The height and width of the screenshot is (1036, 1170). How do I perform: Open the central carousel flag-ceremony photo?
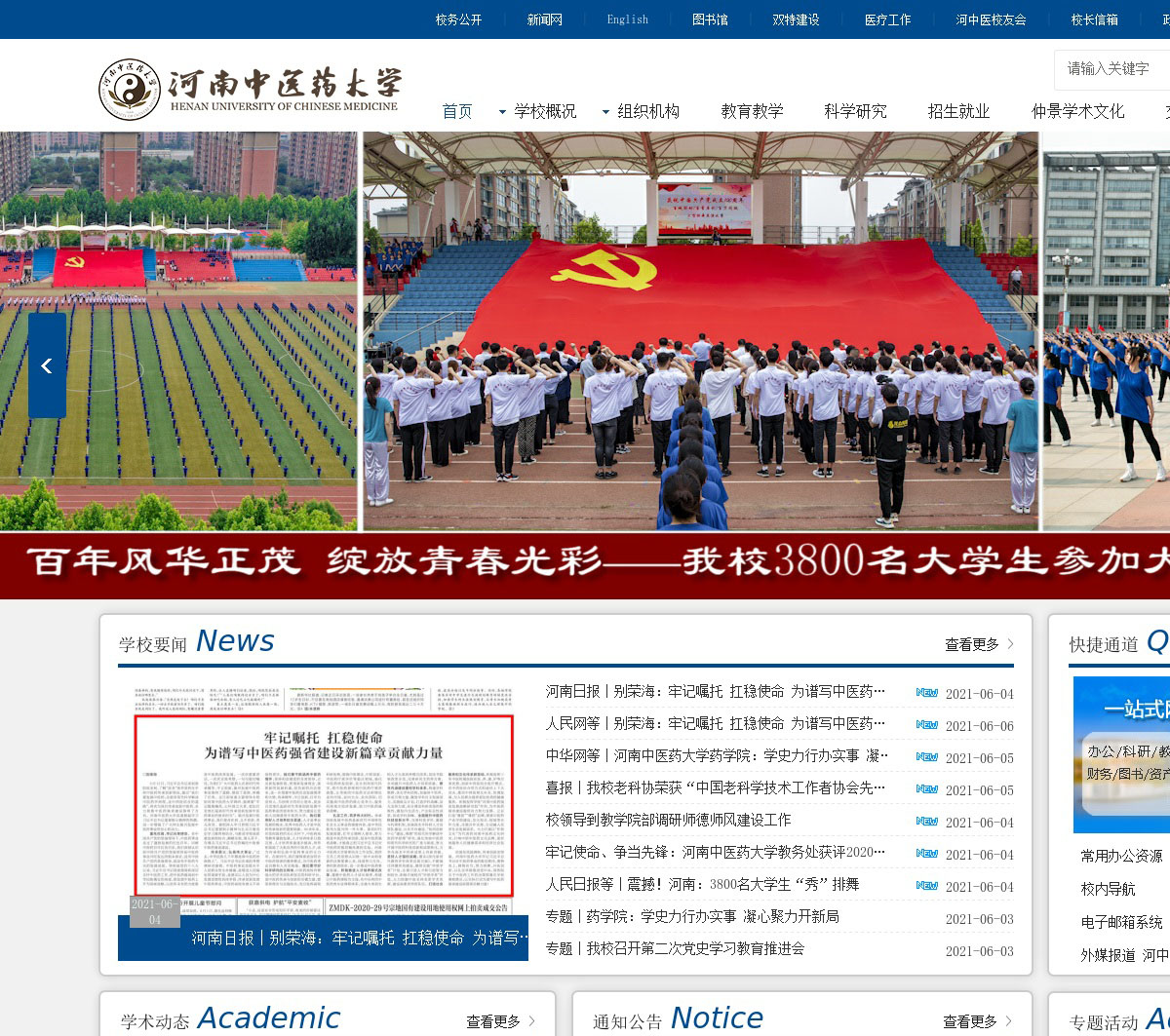coord(701,331)
